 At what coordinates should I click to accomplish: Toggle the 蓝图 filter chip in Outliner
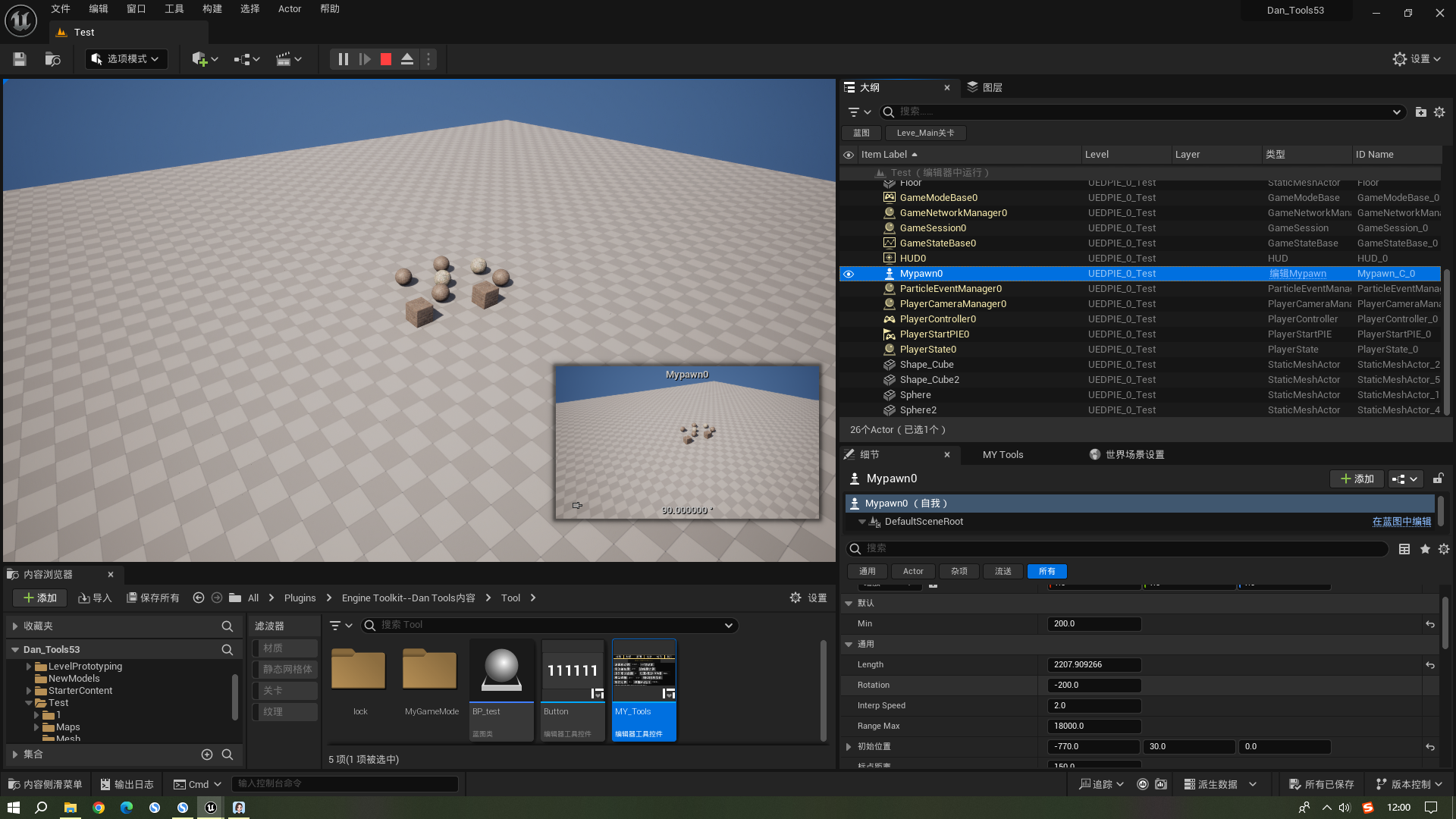coord(861,133)
